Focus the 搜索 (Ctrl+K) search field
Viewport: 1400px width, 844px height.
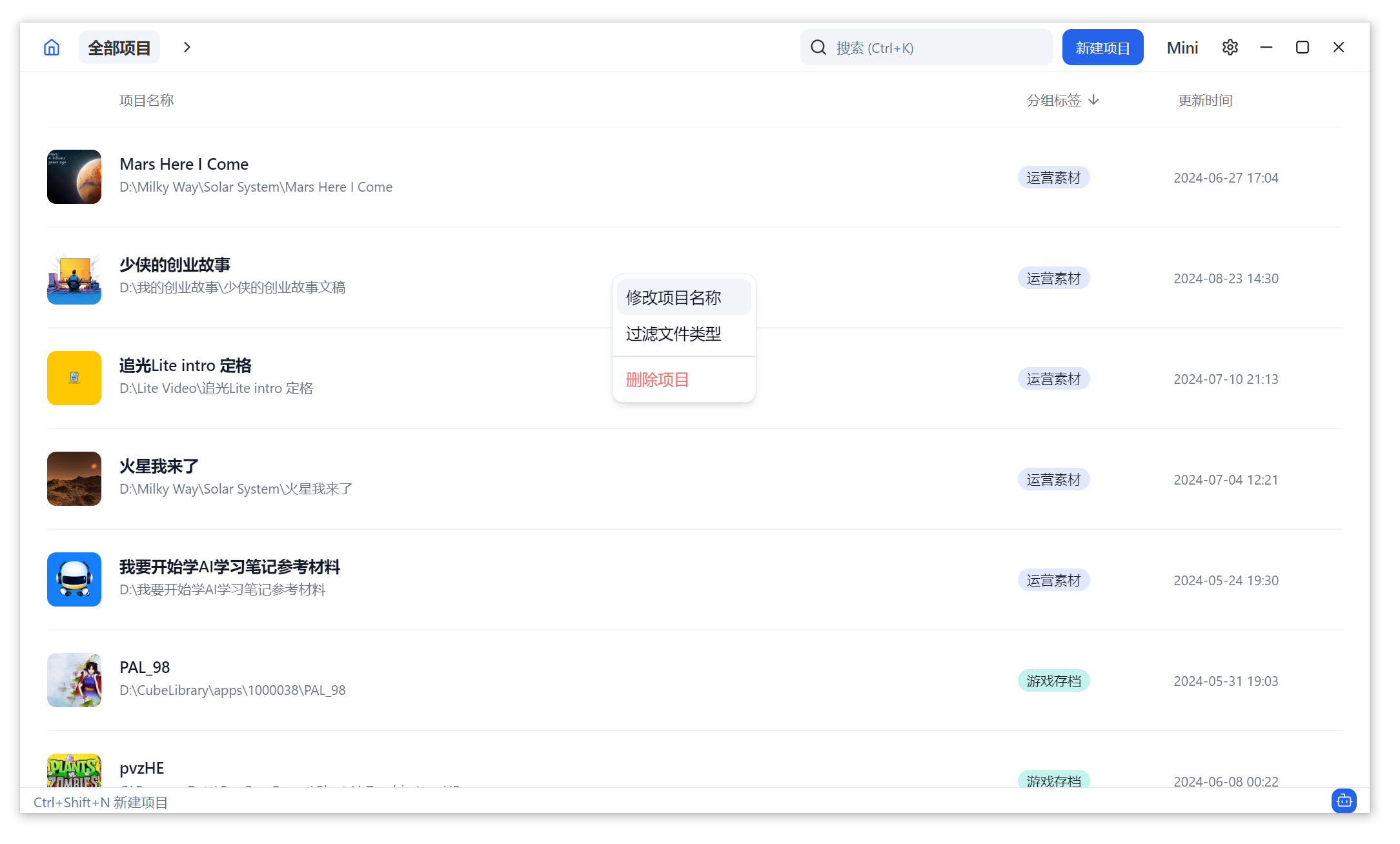point(926,47)
